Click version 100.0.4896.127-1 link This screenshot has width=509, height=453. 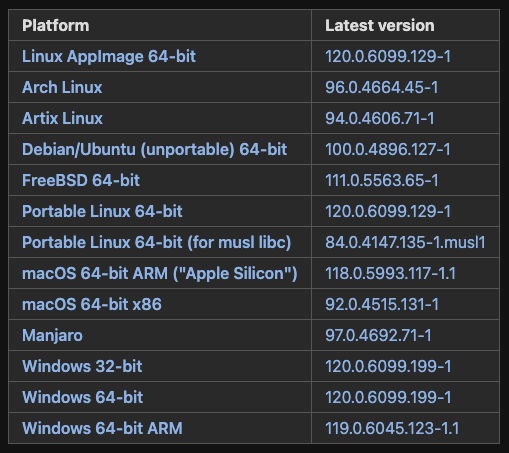click(388, 149)
